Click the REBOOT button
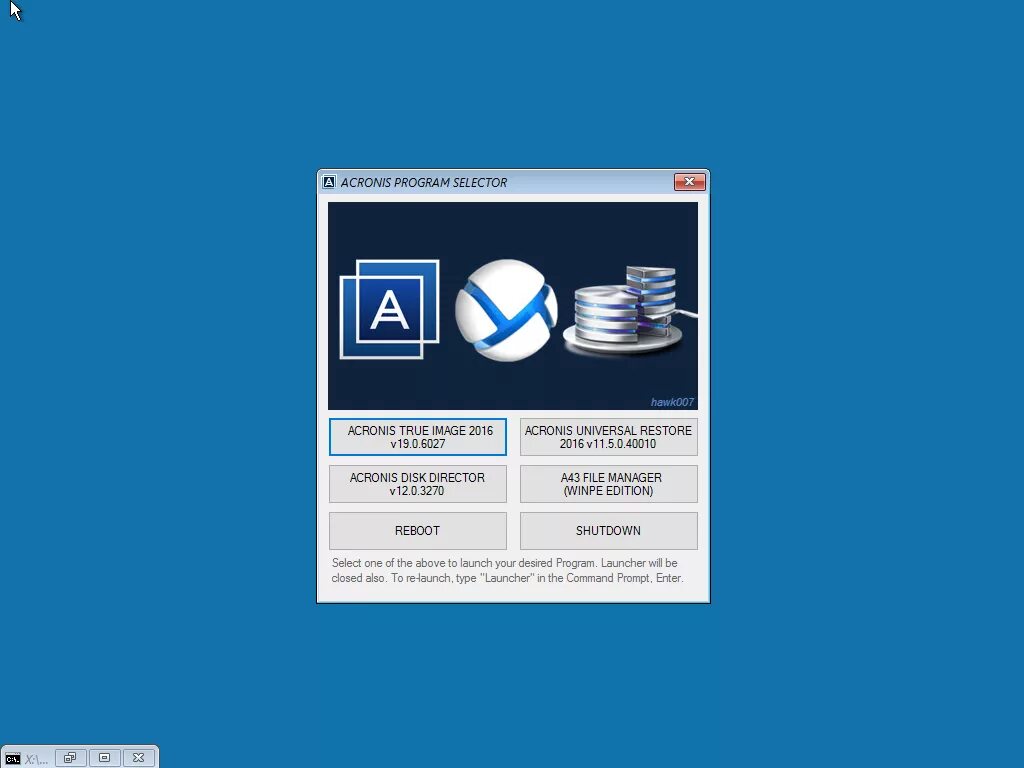 point(417,530)
